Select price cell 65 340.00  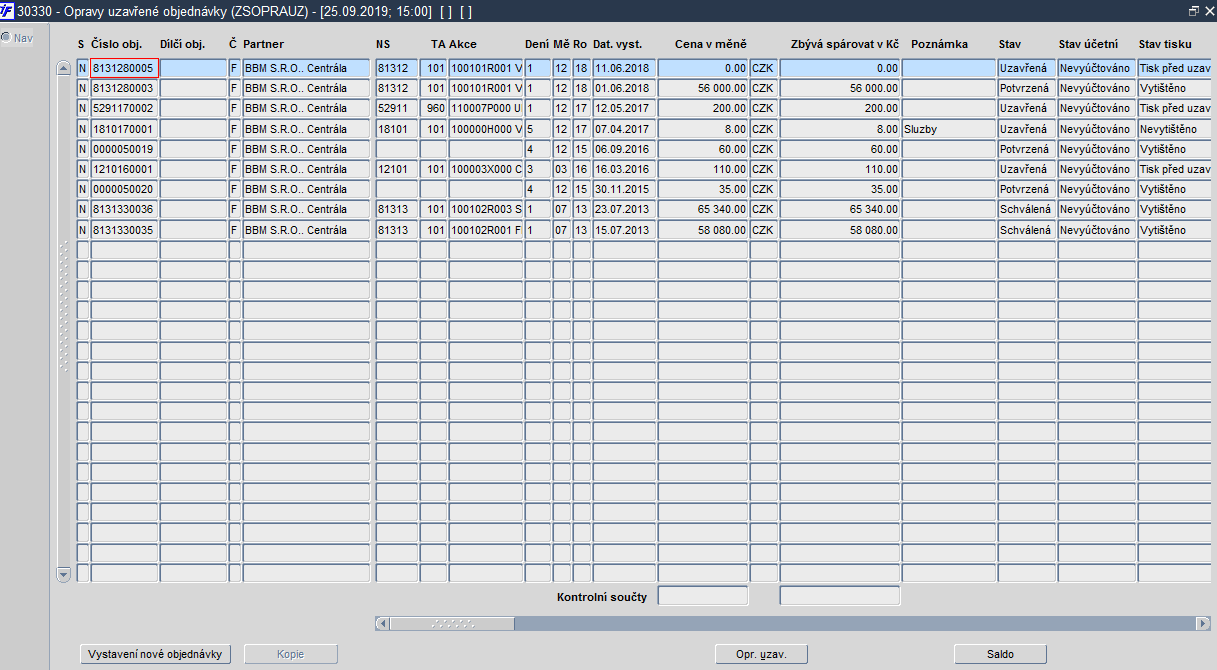click(703, 210)
